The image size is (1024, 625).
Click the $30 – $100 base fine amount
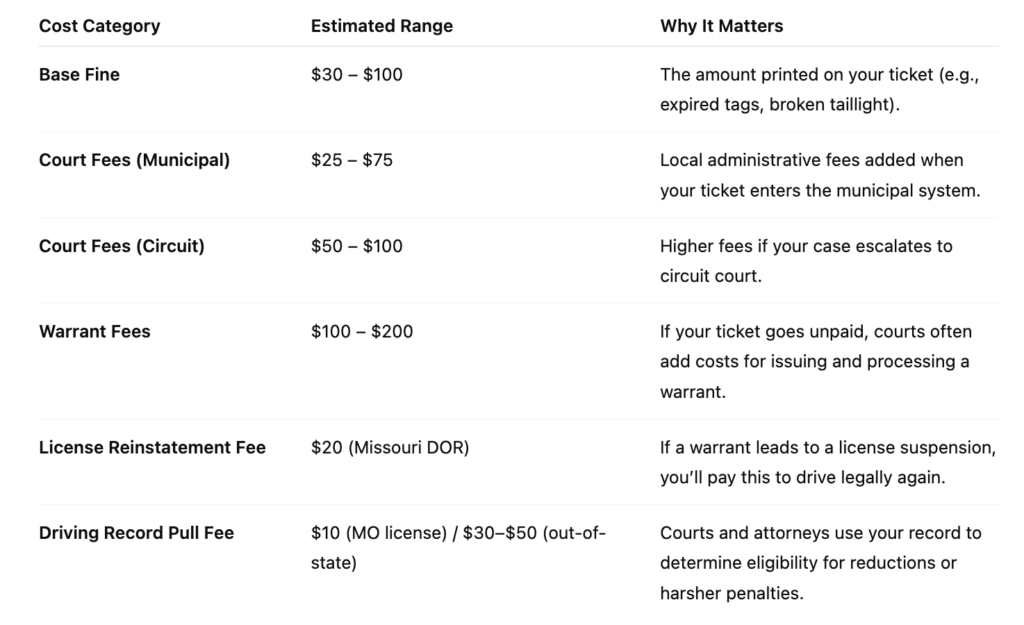point(357,74)
